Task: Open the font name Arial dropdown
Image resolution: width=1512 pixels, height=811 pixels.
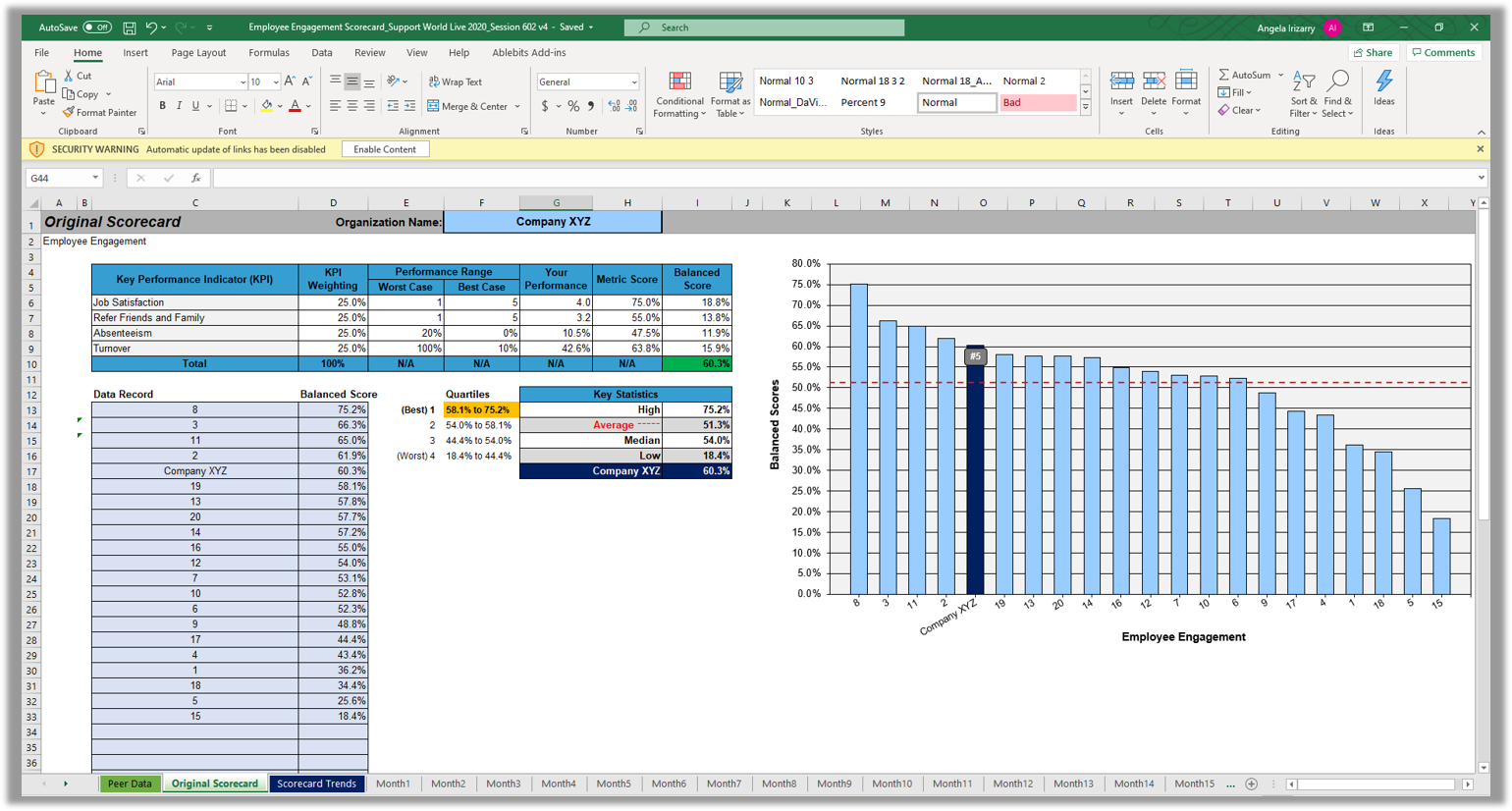Action: point(243,82)
